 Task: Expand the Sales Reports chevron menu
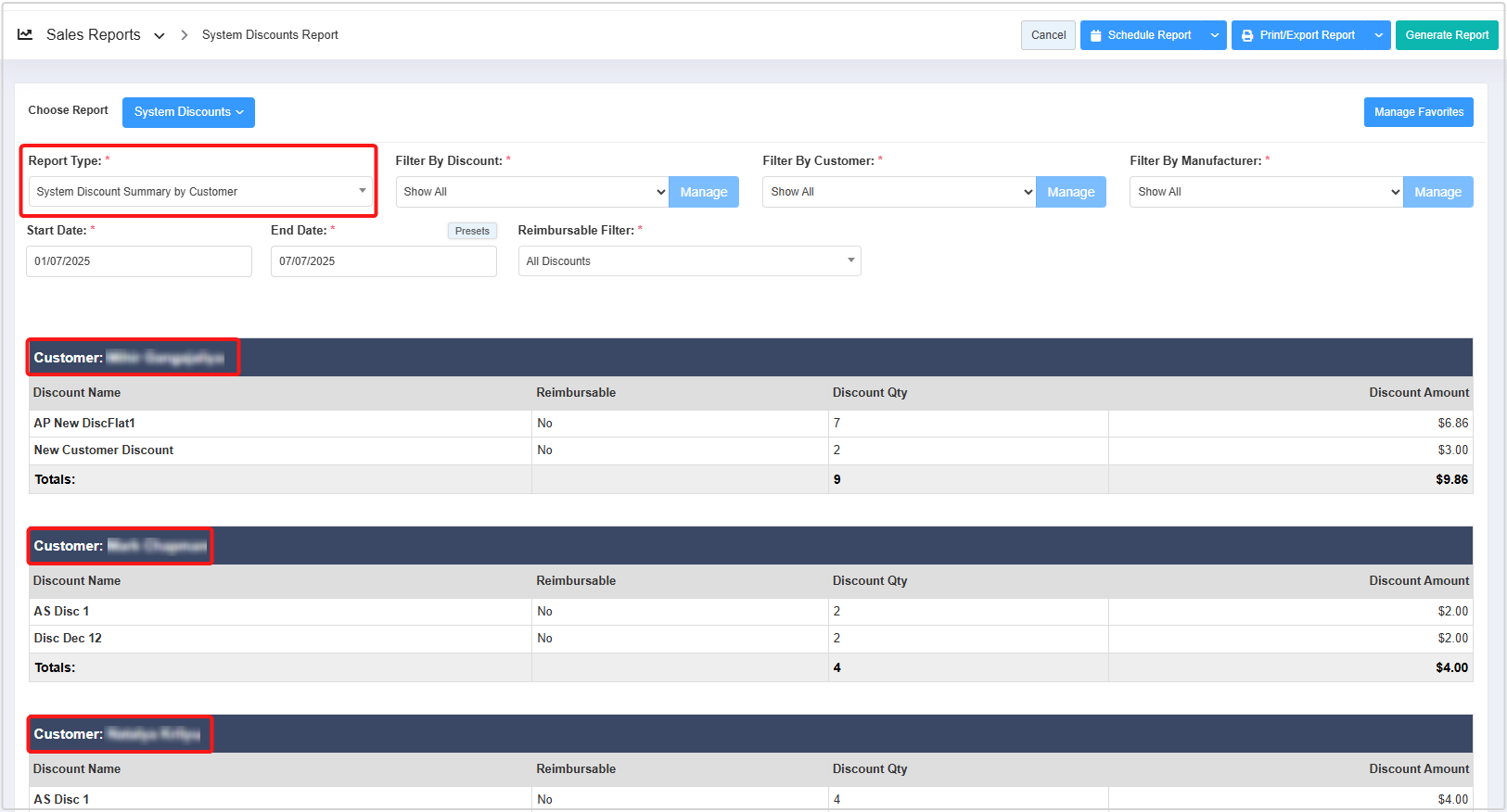(160, 35)
